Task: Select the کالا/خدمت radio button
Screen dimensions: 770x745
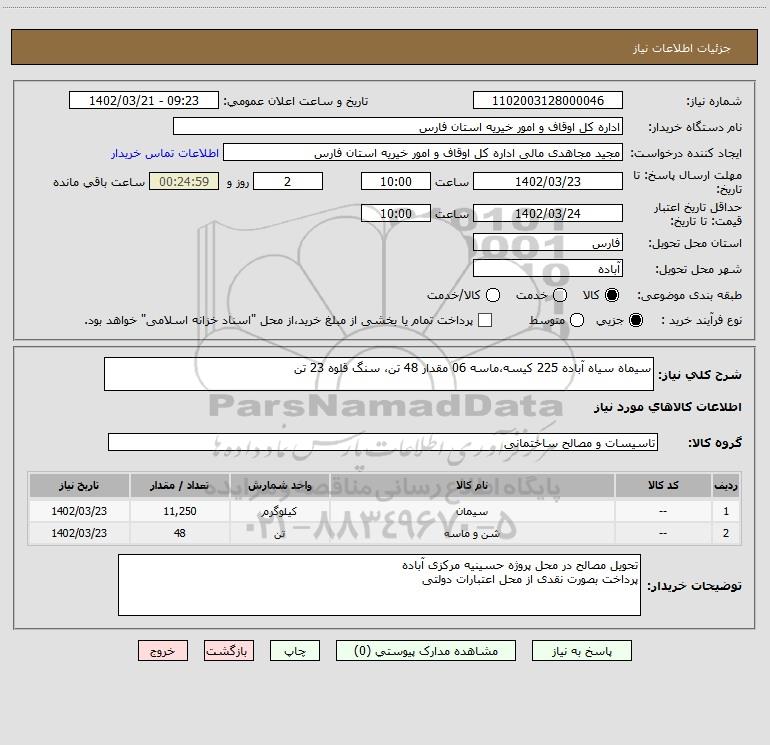Action: click(x=493, y=295)
